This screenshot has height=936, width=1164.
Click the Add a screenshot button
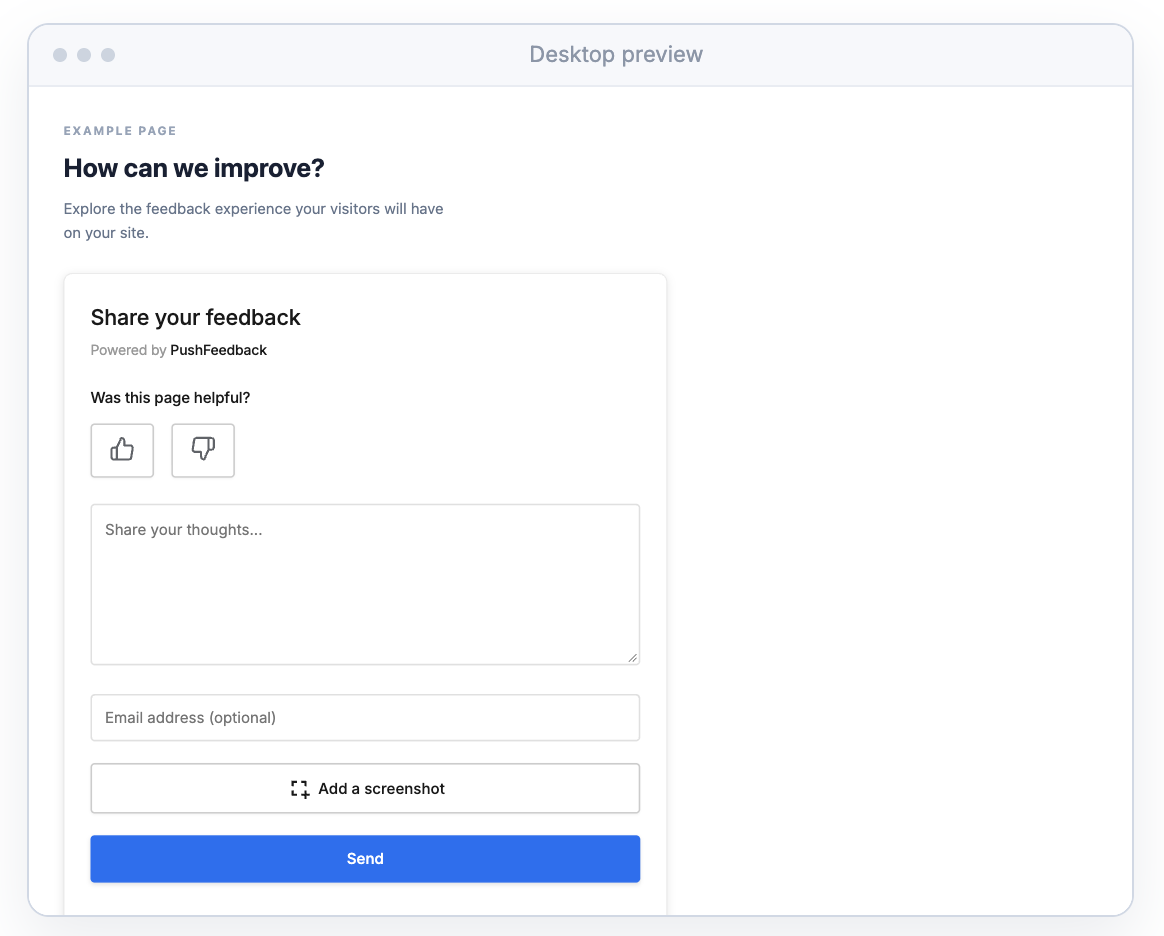pos(365,788)
